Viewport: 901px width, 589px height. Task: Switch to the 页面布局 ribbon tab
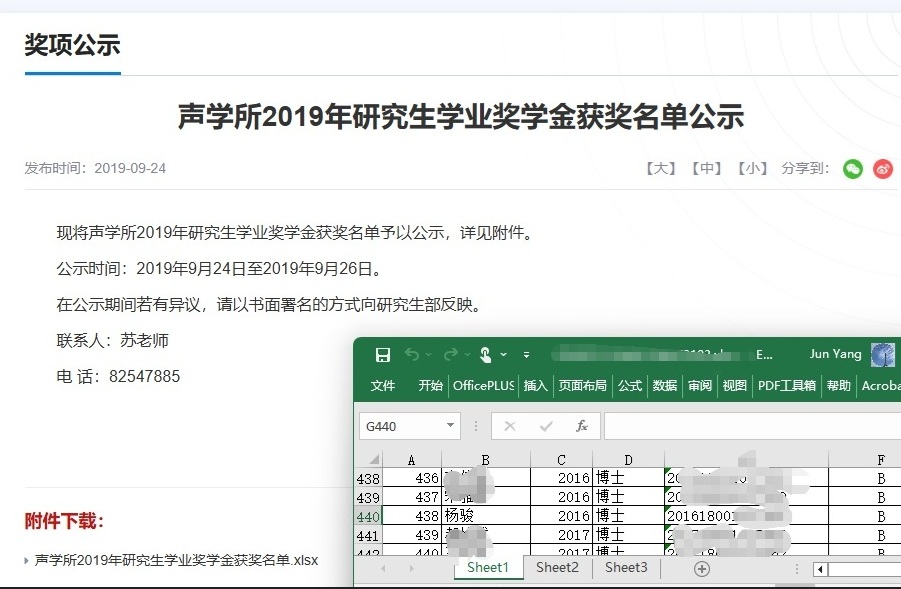[582, 386]
